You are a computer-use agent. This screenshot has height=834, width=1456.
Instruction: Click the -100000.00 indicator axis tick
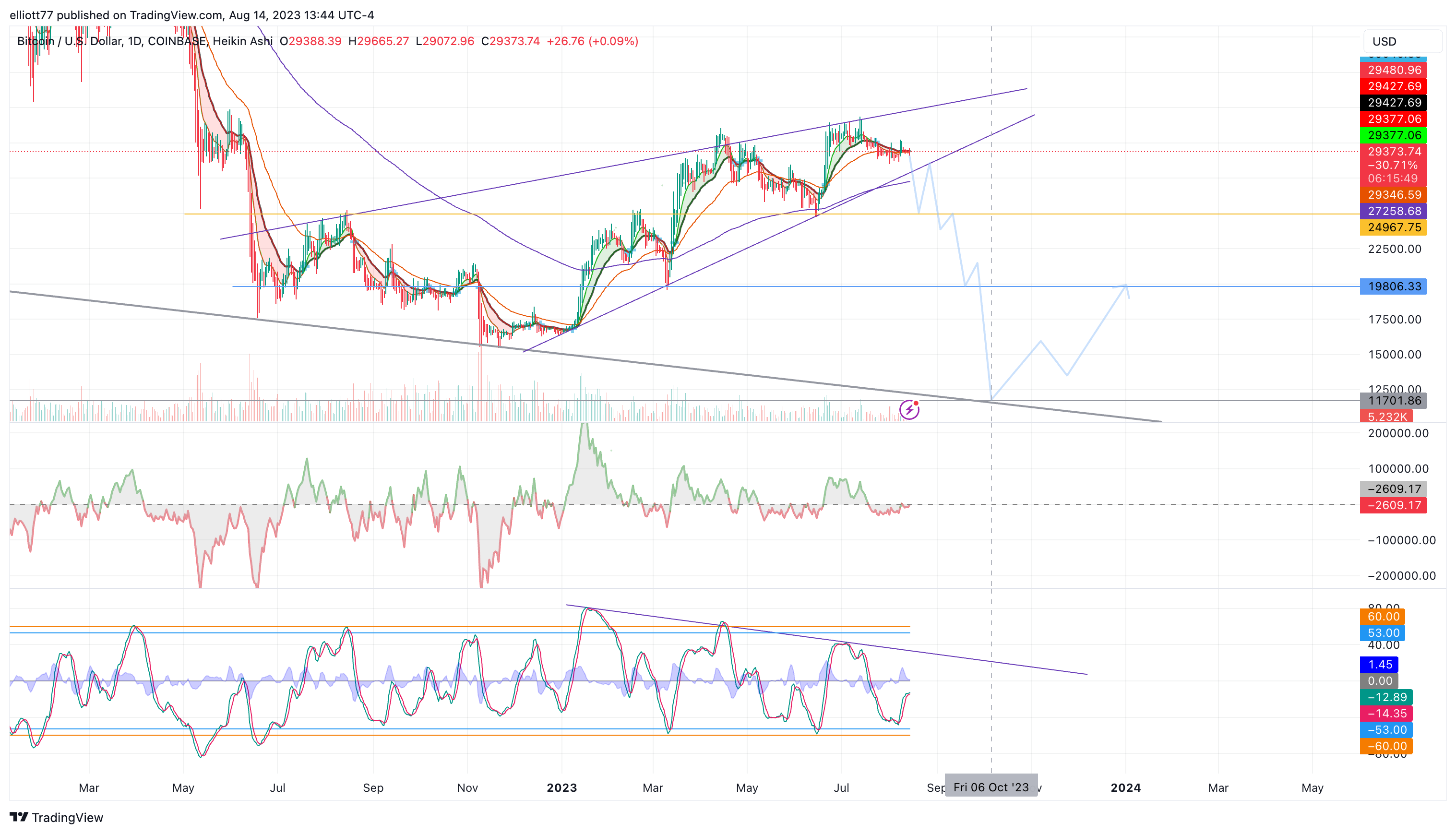(1401, 540)
